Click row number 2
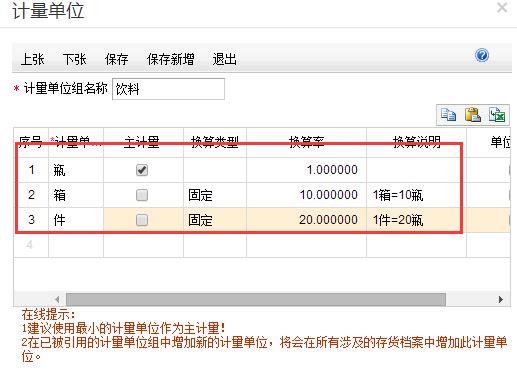Viewport: 517px width, 373px height. [31, 195]
